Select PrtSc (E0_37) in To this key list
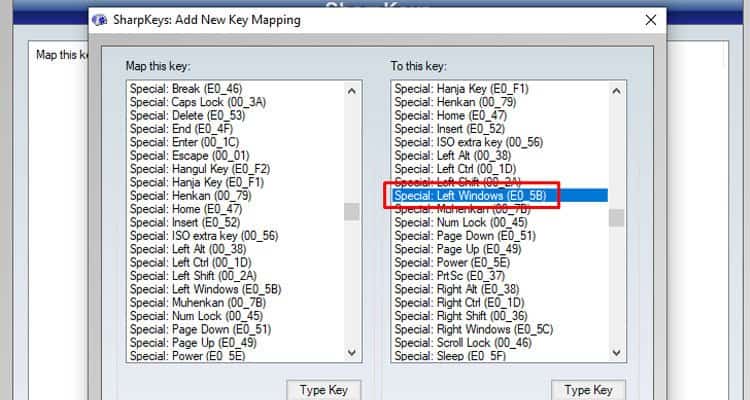Viewport: 750px width, 400px height. coord(450,276)
